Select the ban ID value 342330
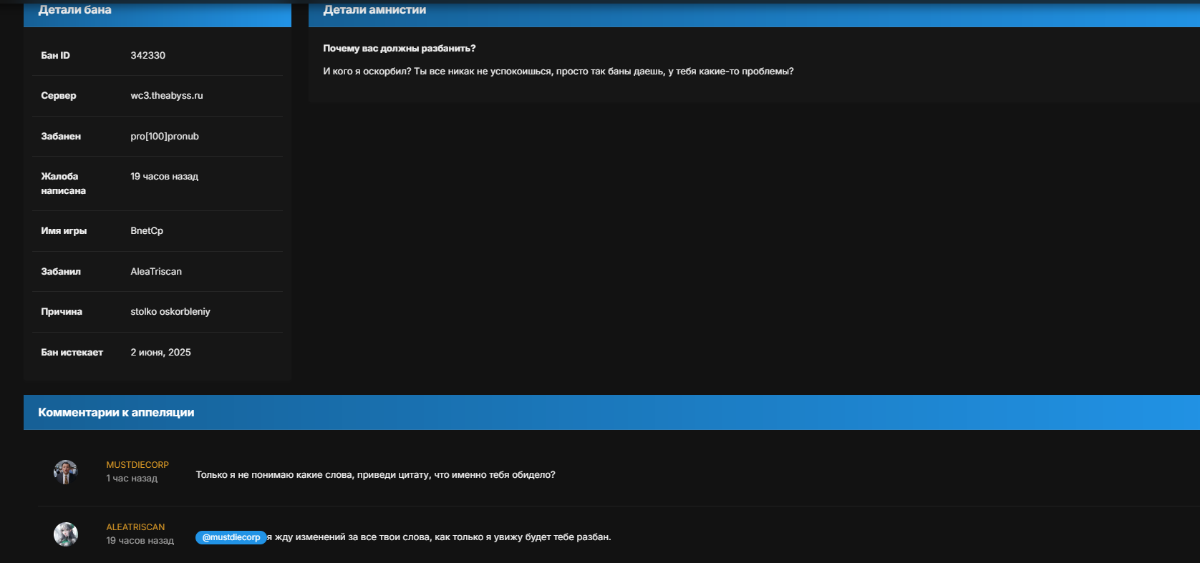Viewport: 1200px width, 563px height. pos(147,55)
